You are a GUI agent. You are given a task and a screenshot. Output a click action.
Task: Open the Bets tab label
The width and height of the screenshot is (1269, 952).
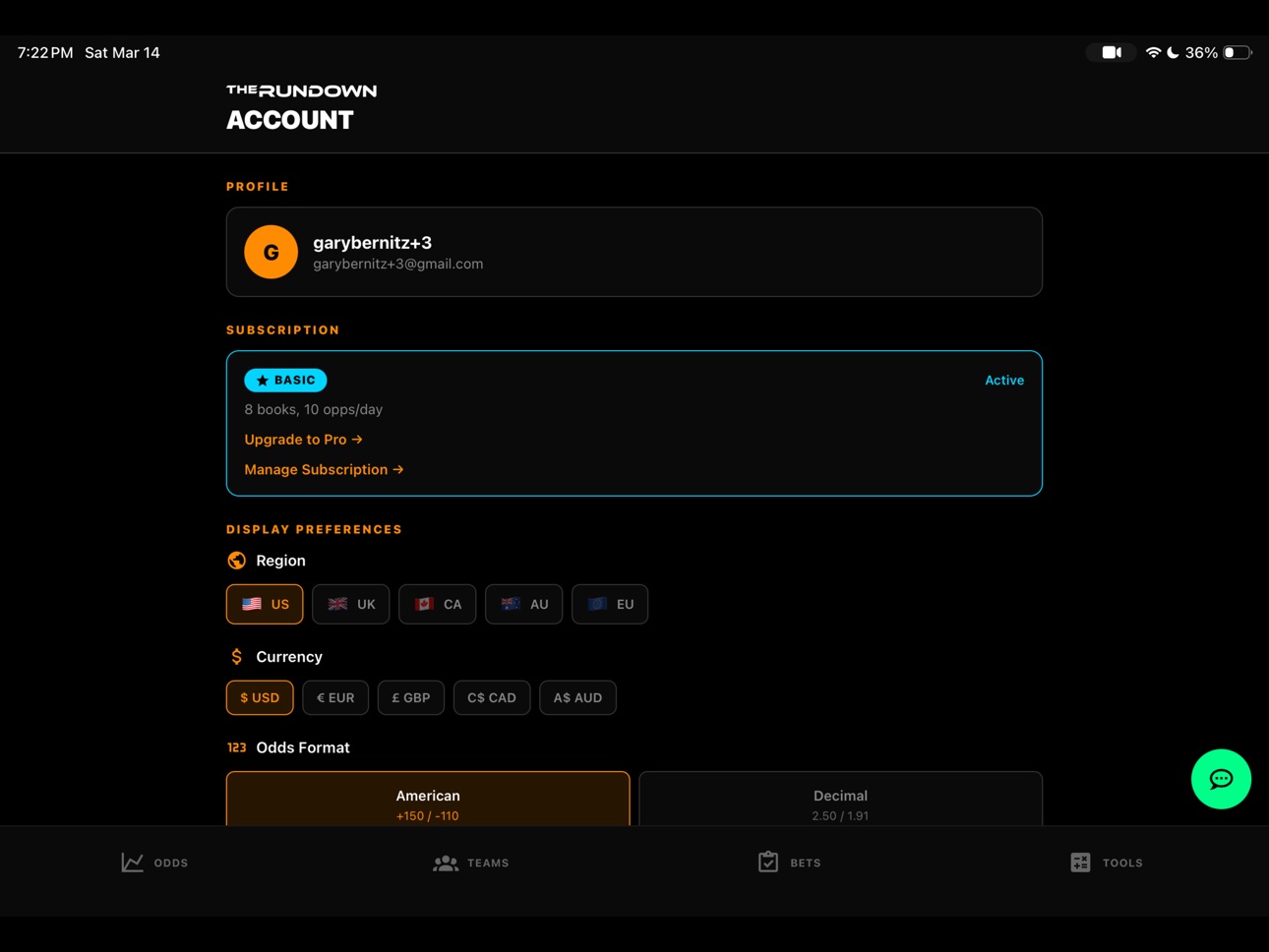[x=806, y=863]
